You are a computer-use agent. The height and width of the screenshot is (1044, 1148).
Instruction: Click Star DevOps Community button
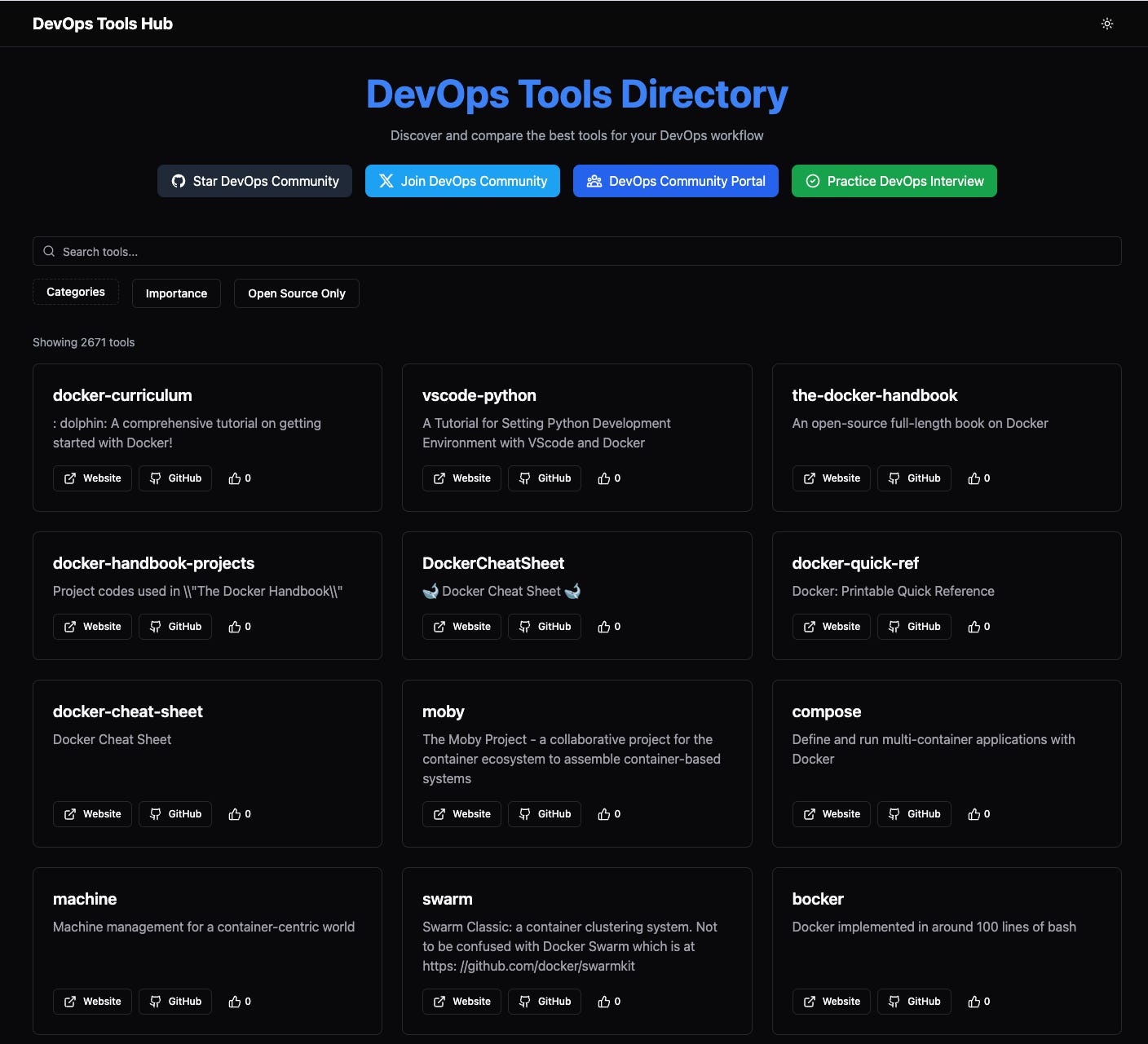[254, 181]
